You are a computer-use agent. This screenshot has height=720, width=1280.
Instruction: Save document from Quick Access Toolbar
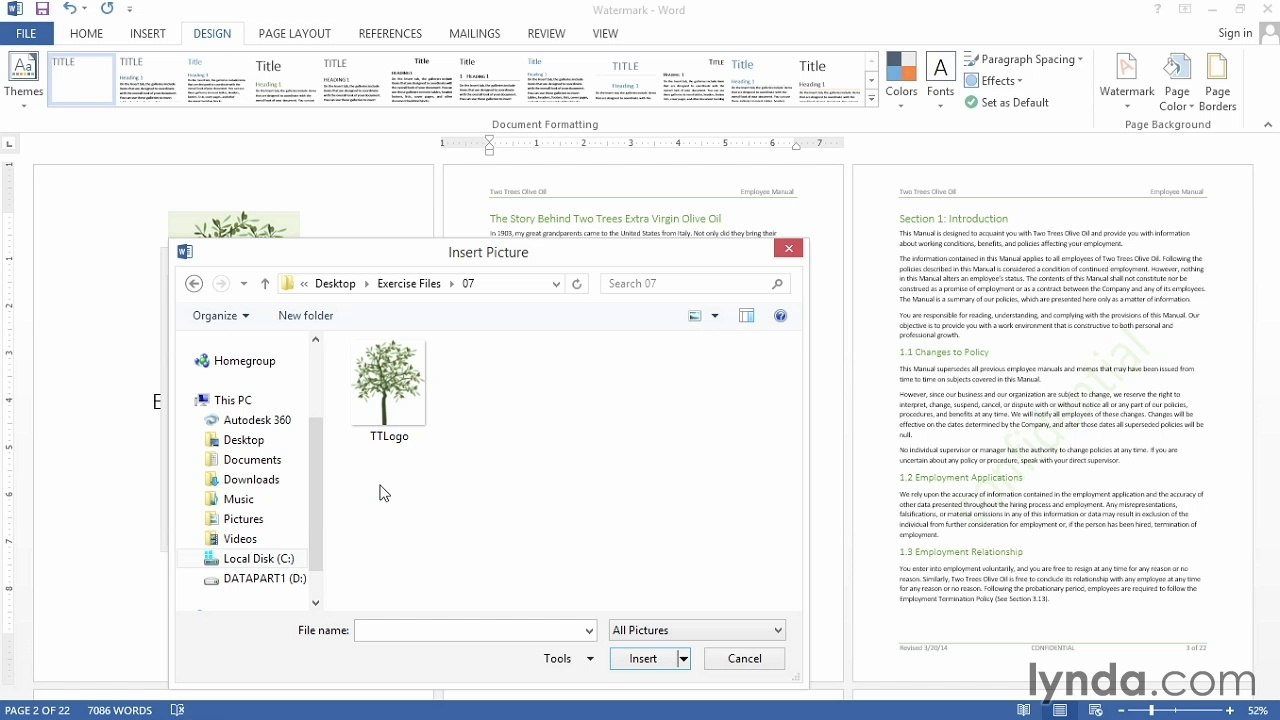coord(42,9)
